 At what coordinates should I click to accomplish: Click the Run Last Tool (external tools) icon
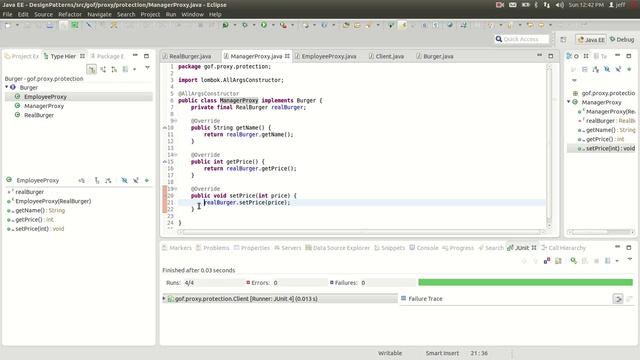[283, 25]
